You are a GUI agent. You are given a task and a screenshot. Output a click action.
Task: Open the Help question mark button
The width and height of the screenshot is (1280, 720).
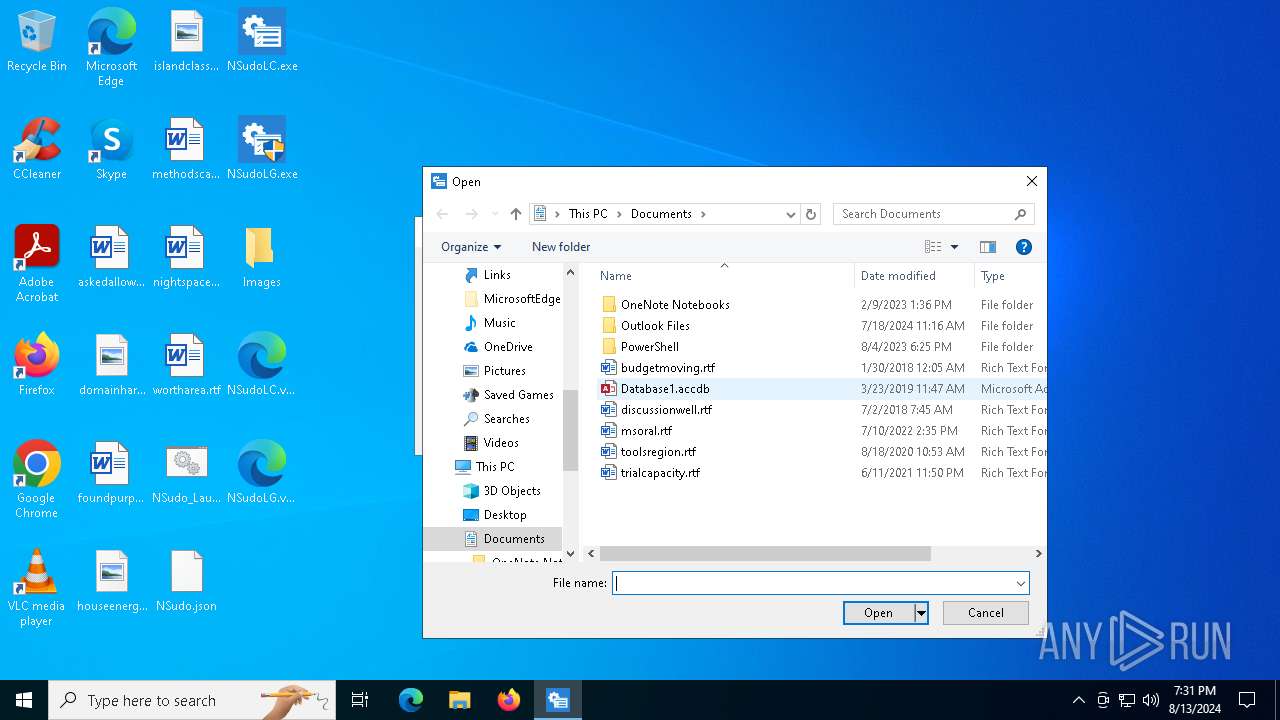point(1023,247)
